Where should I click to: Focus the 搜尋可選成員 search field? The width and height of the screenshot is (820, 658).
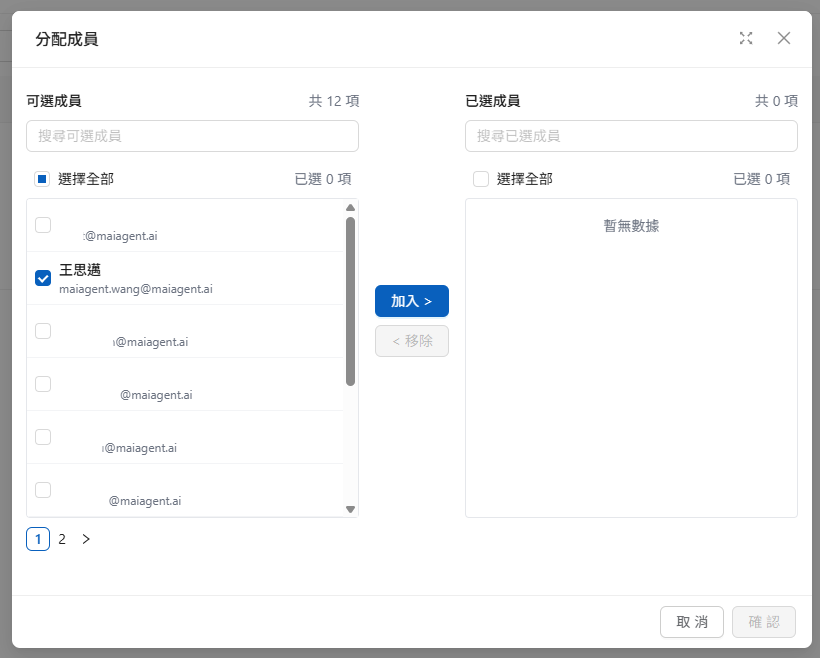click(192, 136)
